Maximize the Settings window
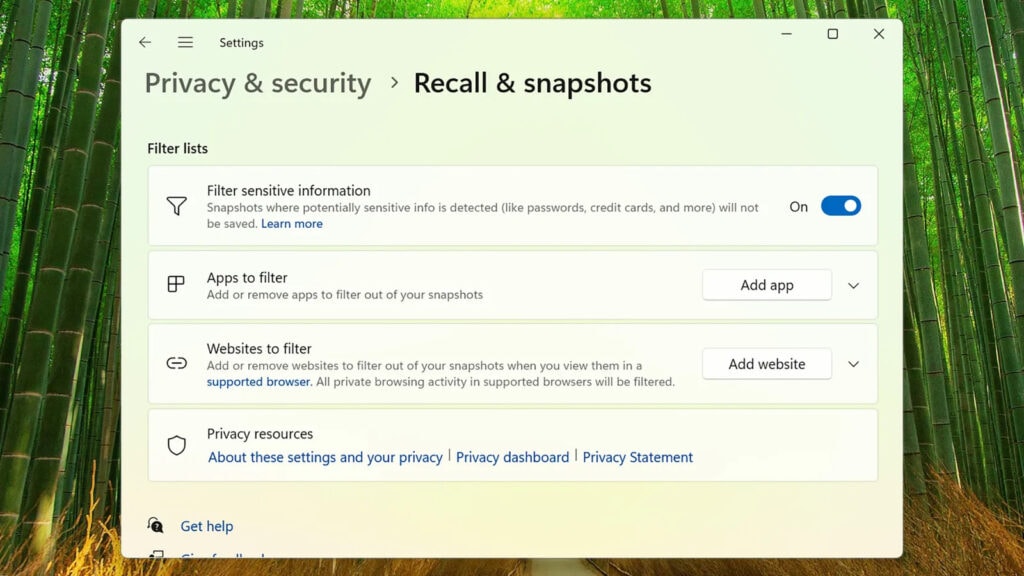 pos(832,34)
